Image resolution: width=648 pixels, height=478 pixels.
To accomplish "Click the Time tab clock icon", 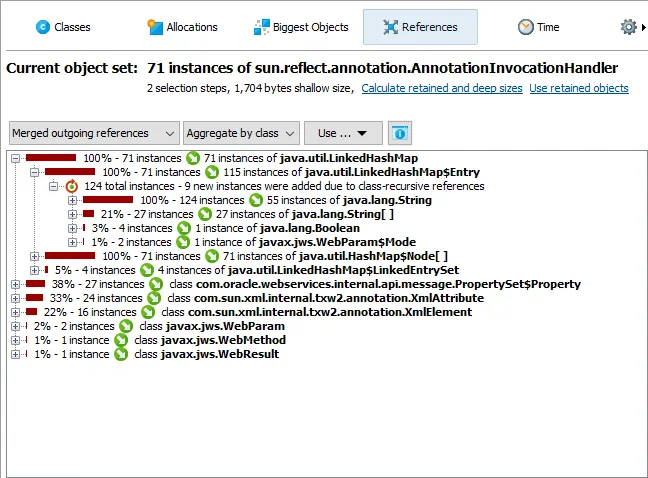I will pos(525,27).
